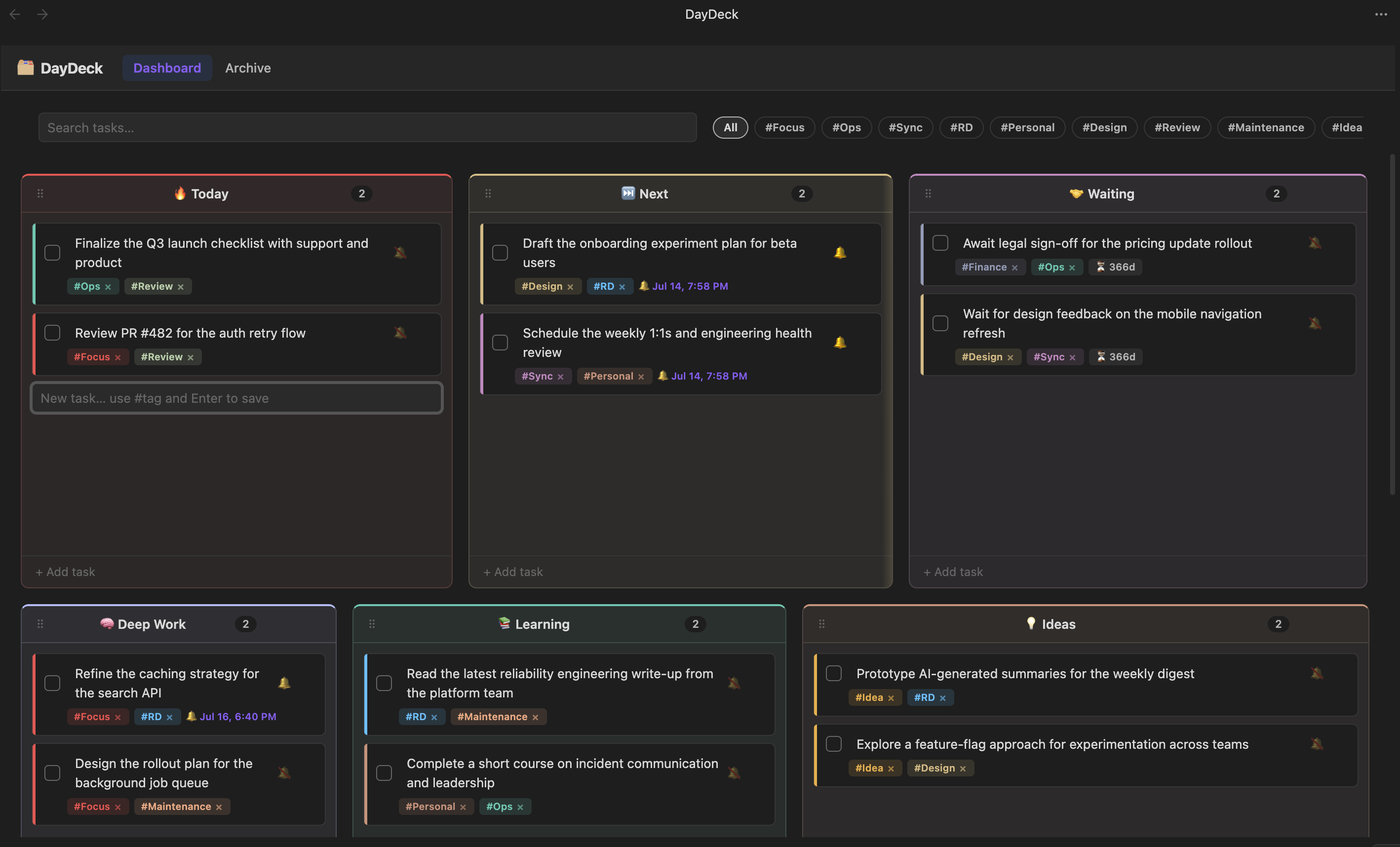1400x847 pixels.
Task: Check off Wait for design feedback task
Action: [x=940, y=323]
